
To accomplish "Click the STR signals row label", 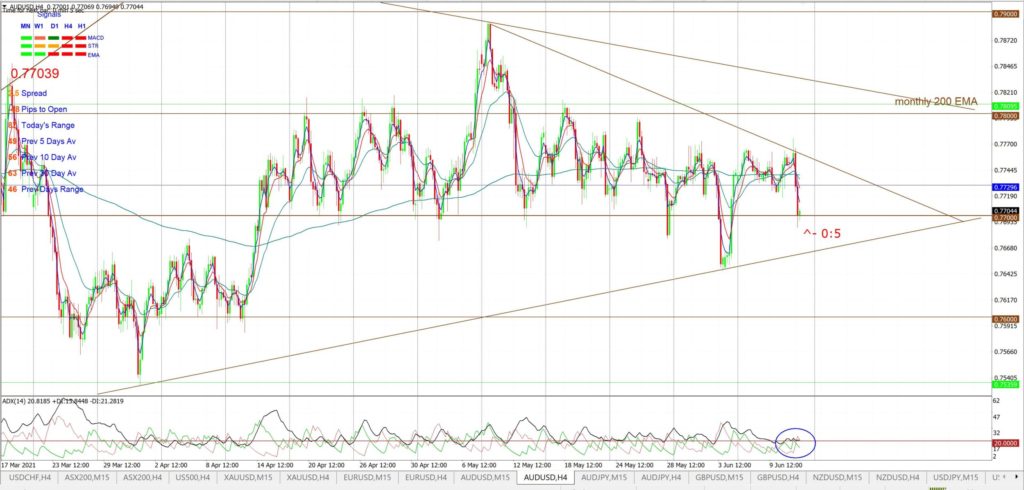I will (93, 46).
